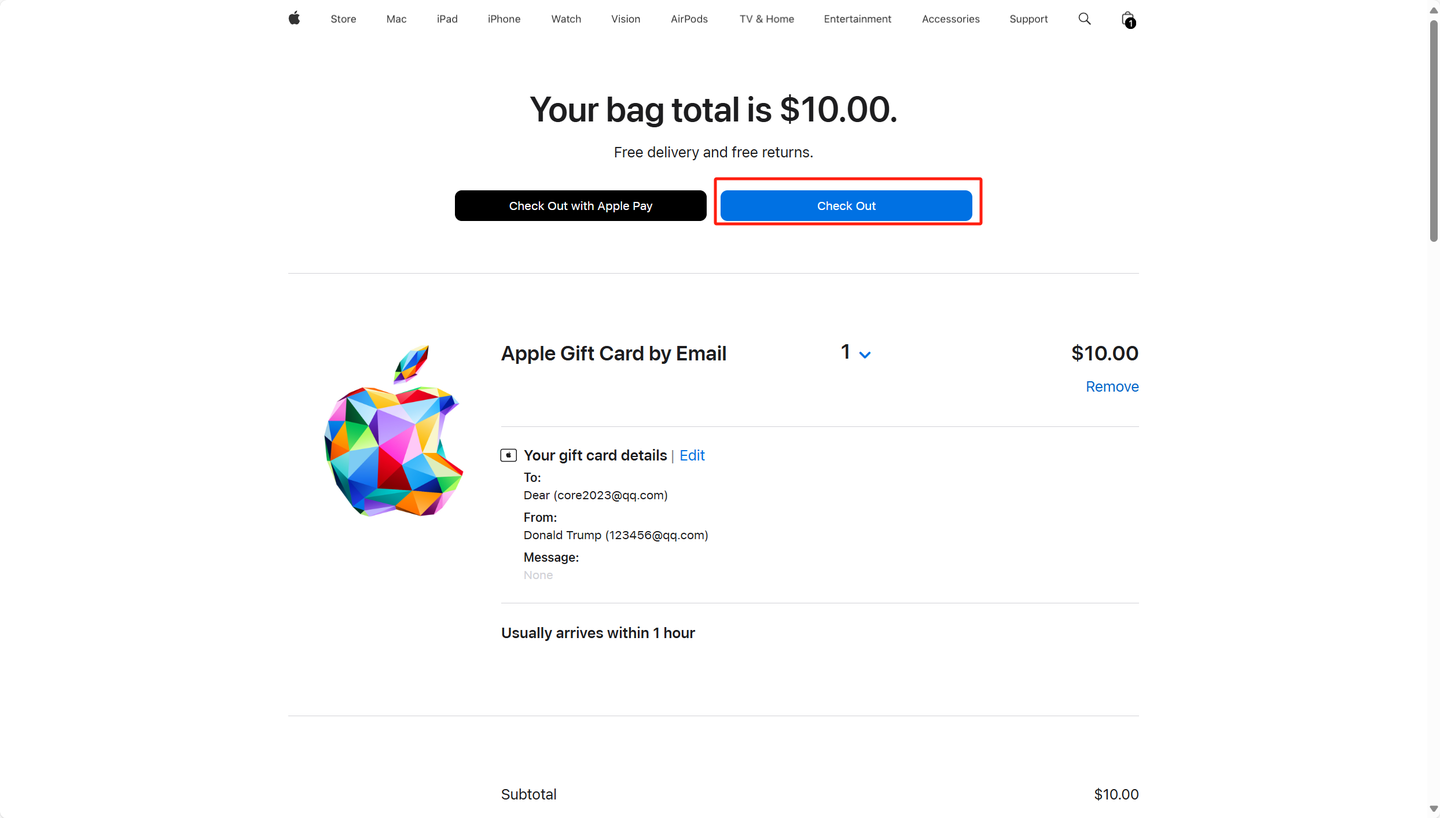Open the search magnifier icon

pos(1084,19)
